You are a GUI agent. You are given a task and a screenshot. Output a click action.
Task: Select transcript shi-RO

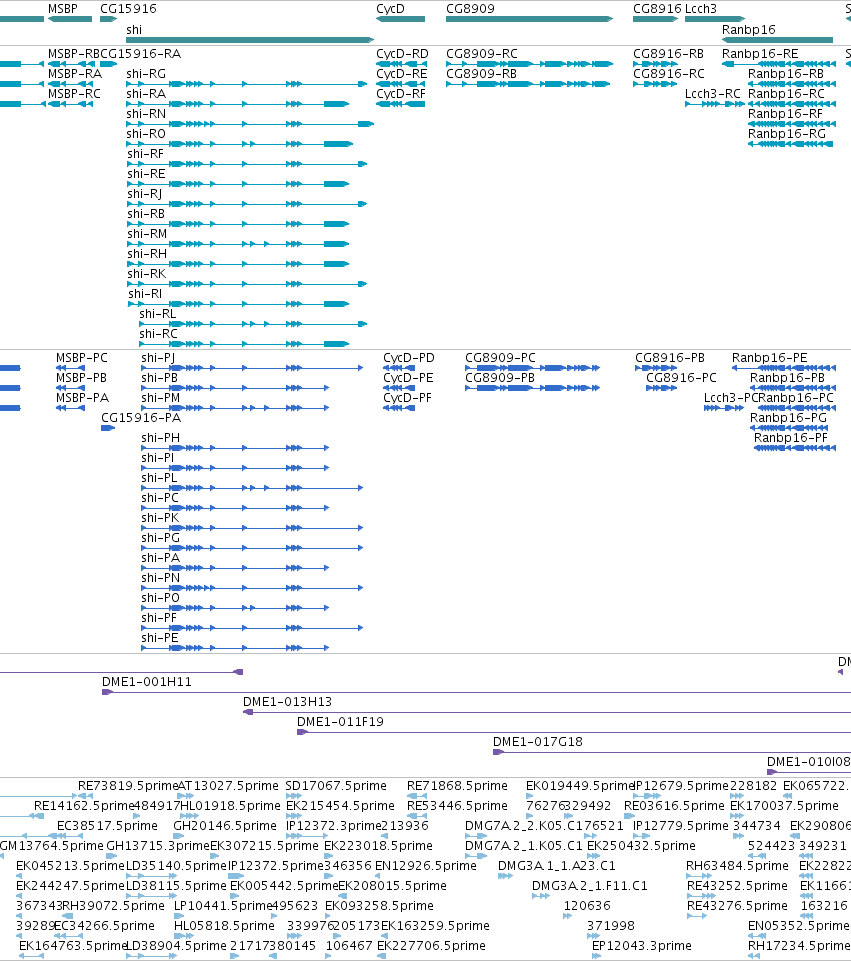[240, 144]
